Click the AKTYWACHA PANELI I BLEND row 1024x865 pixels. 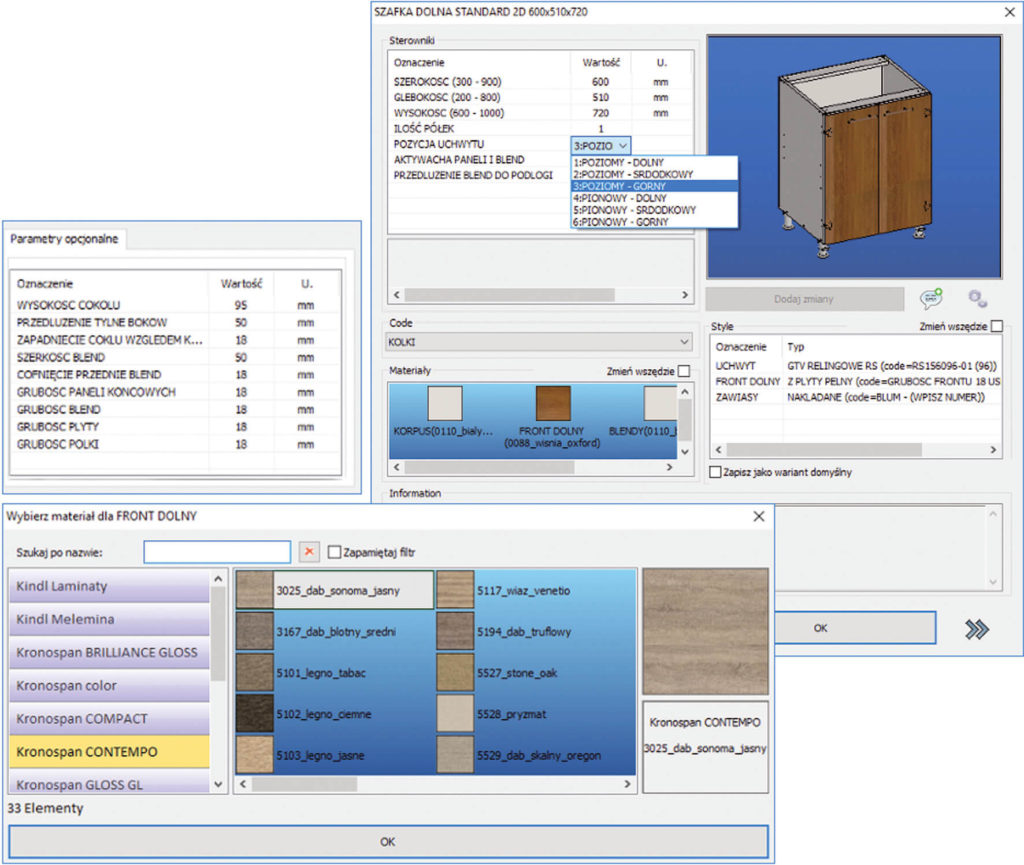[x=480, y=160]
